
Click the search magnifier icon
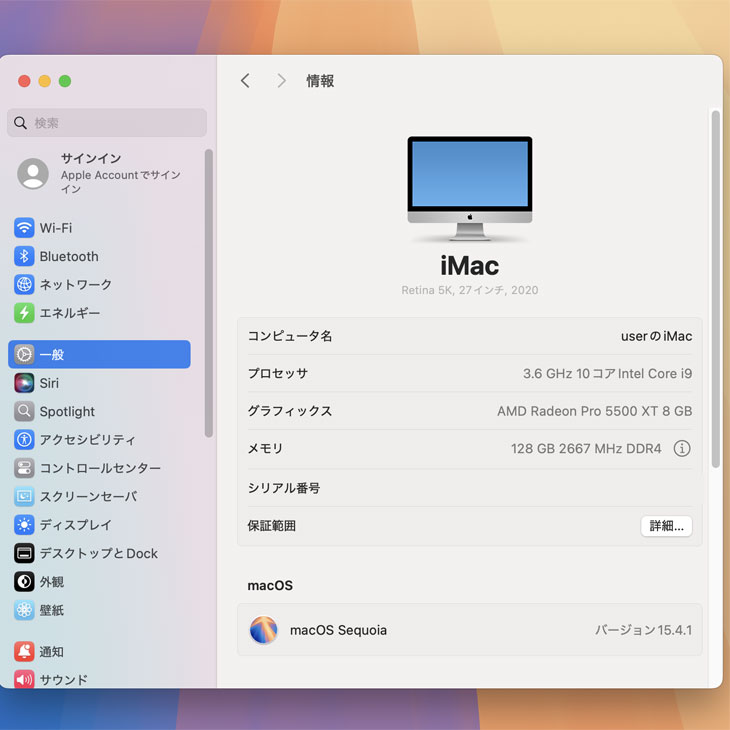[20, 123]
